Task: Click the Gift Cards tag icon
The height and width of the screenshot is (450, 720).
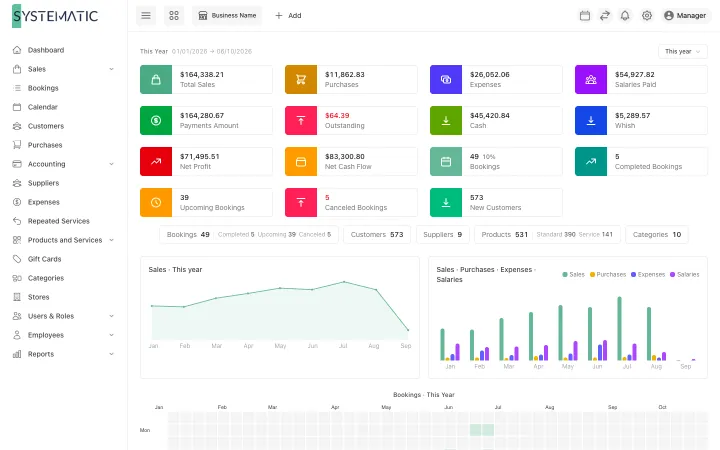Action: [17, 259]
